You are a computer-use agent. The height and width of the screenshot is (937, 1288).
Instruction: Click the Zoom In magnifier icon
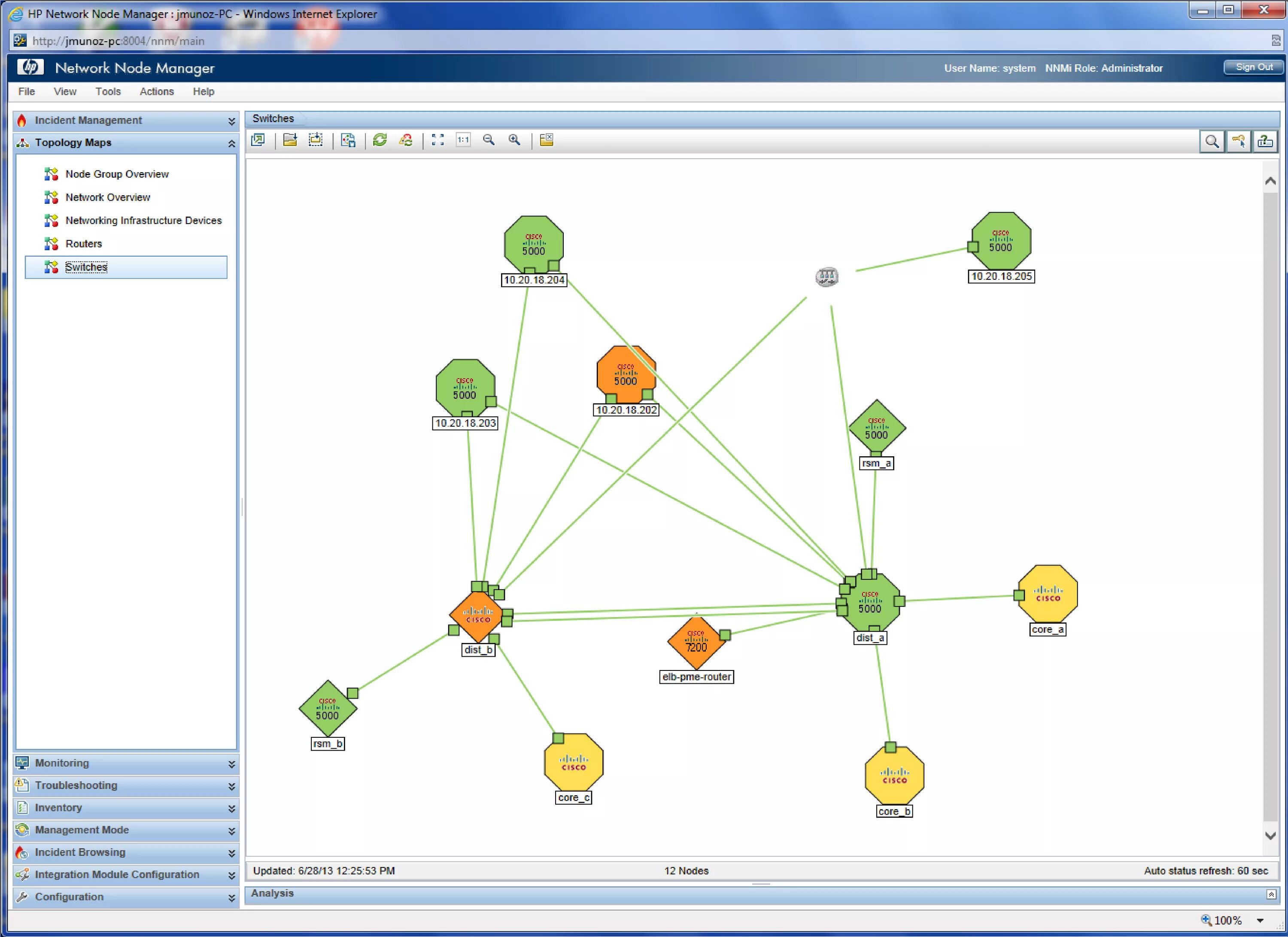(514, 140)
